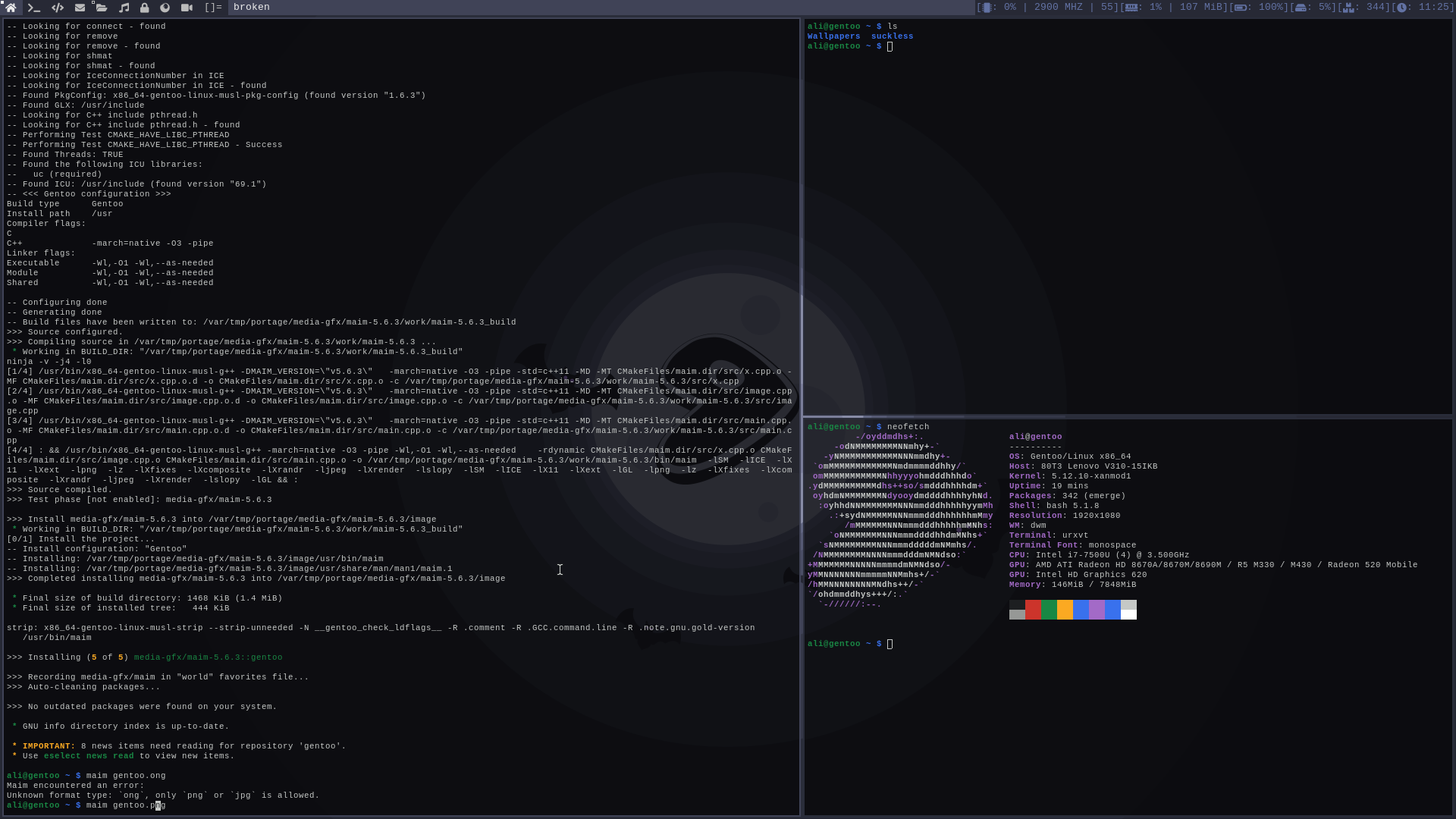This screenshot has width=1456, height=819.
Task: Click the green neofetch color block
Action: tap(1049, 610)
